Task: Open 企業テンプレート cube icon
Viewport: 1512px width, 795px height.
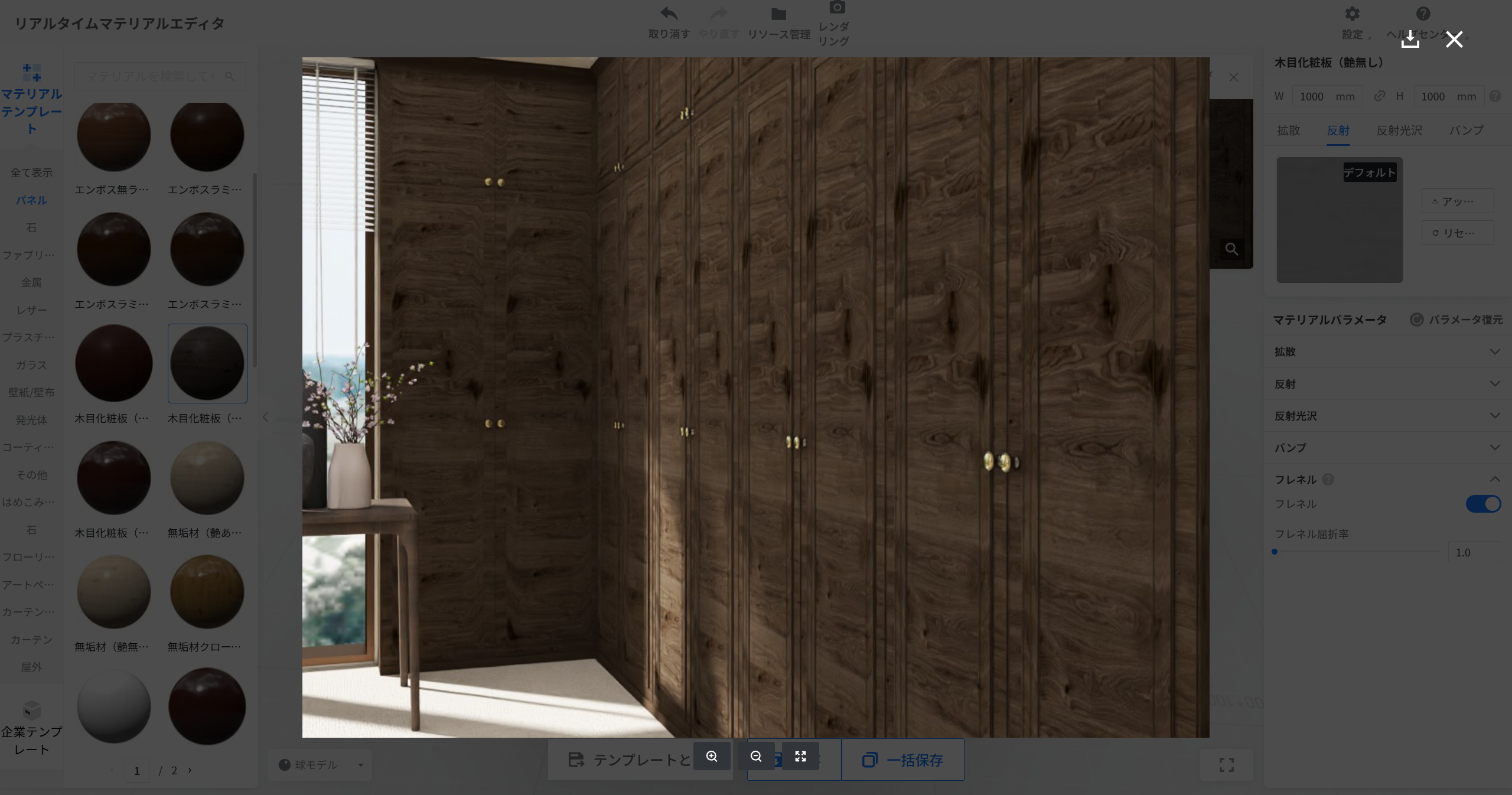Action: pos(31,710)
